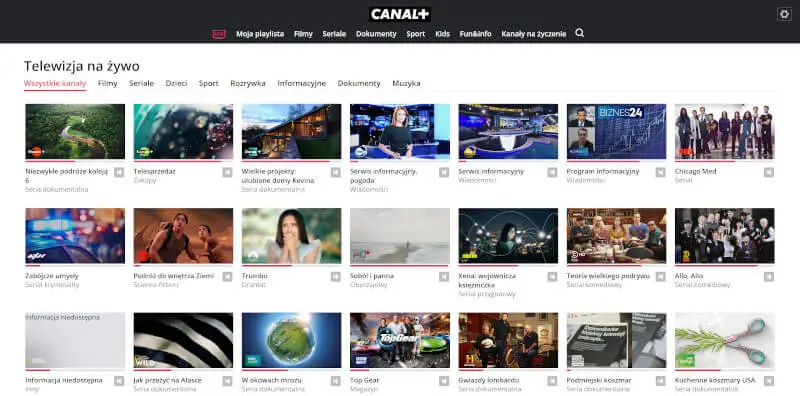
Task: Open Filmy in the top navigation bar
Action: pos(303,34)
